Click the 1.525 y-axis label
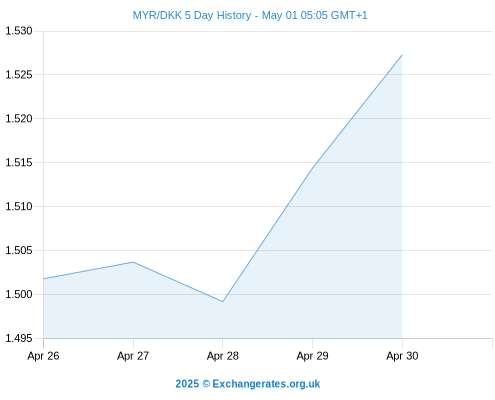Screen dimensions: 495x400 point(19,75)
